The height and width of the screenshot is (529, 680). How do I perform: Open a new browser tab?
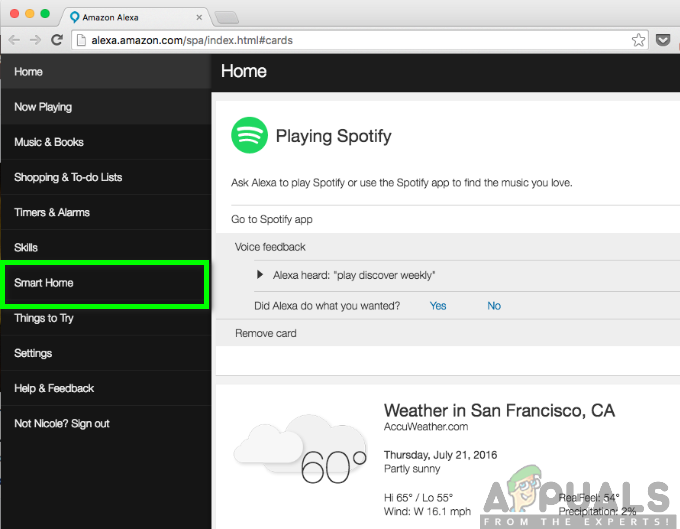click(226, 18)
